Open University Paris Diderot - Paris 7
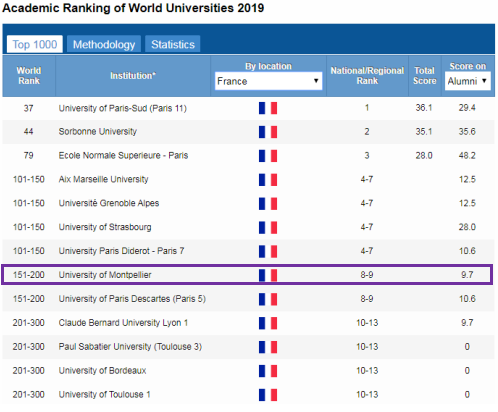This screenshot has height=412, width=498. tap(121, 251)
